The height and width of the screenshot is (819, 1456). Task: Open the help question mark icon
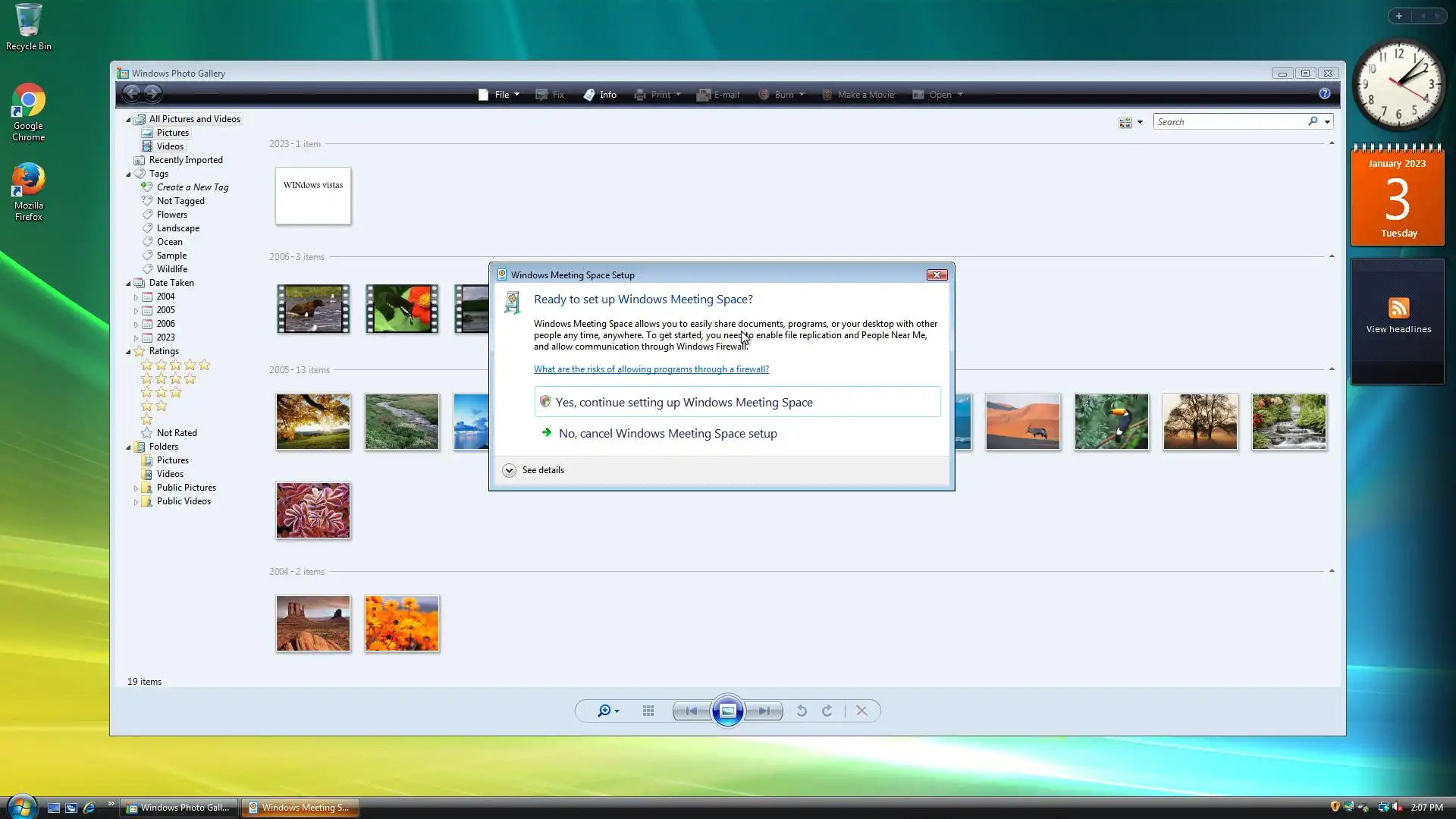point(1324,93)
